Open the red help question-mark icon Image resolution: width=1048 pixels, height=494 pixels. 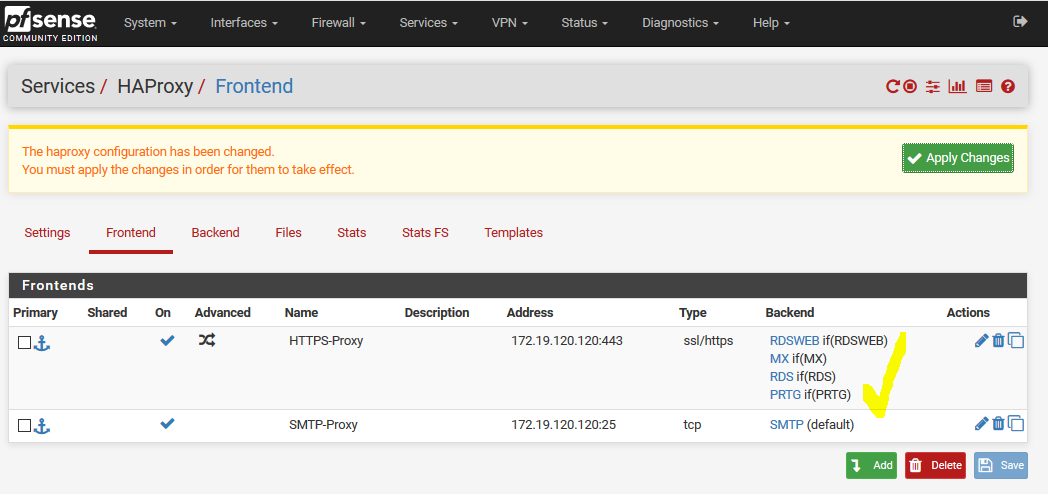(x=1008, y=86)
